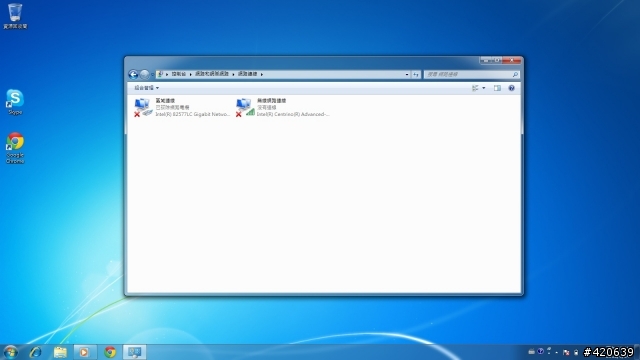
Task: Launch Internet Explorer from taskbar
Action: point(36,352)
